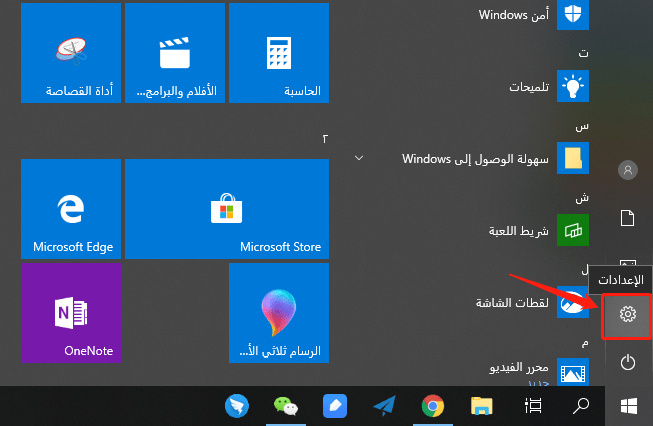The width and height of the screenshot is (653, 426).
Task: Click the user account avatar icon
Action: [x=628, y=170]
